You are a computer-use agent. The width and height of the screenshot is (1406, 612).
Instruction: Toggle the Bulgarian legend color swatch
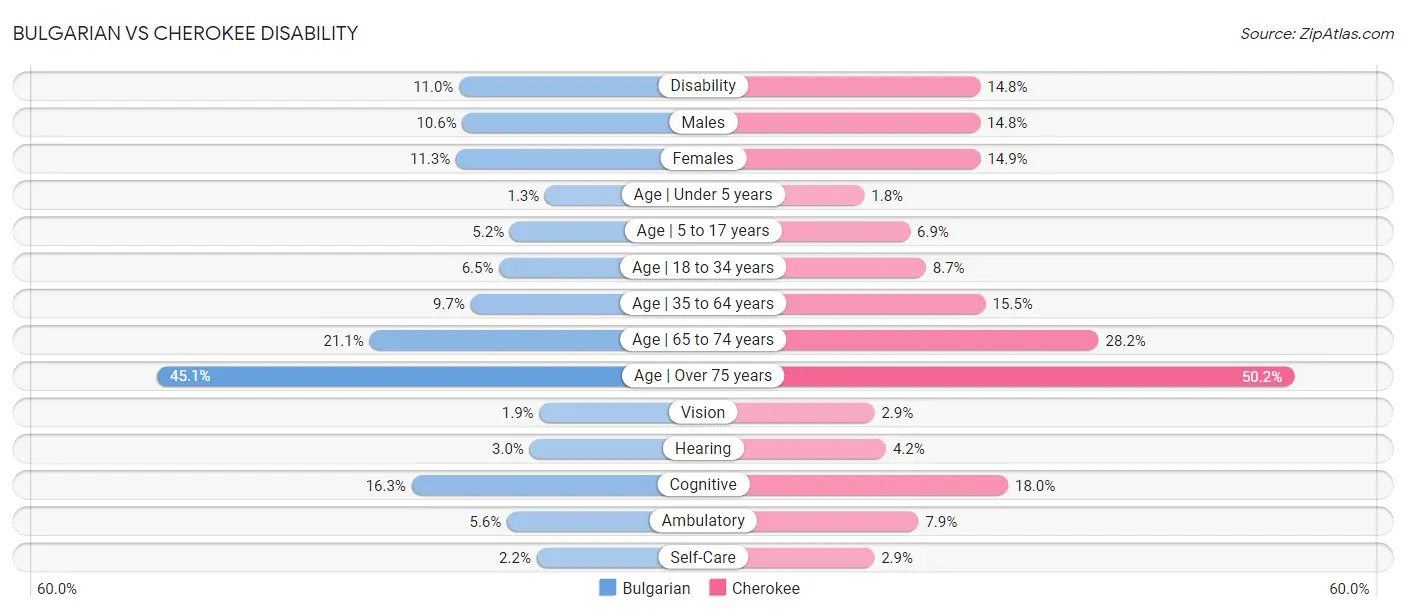pos(608,588)
